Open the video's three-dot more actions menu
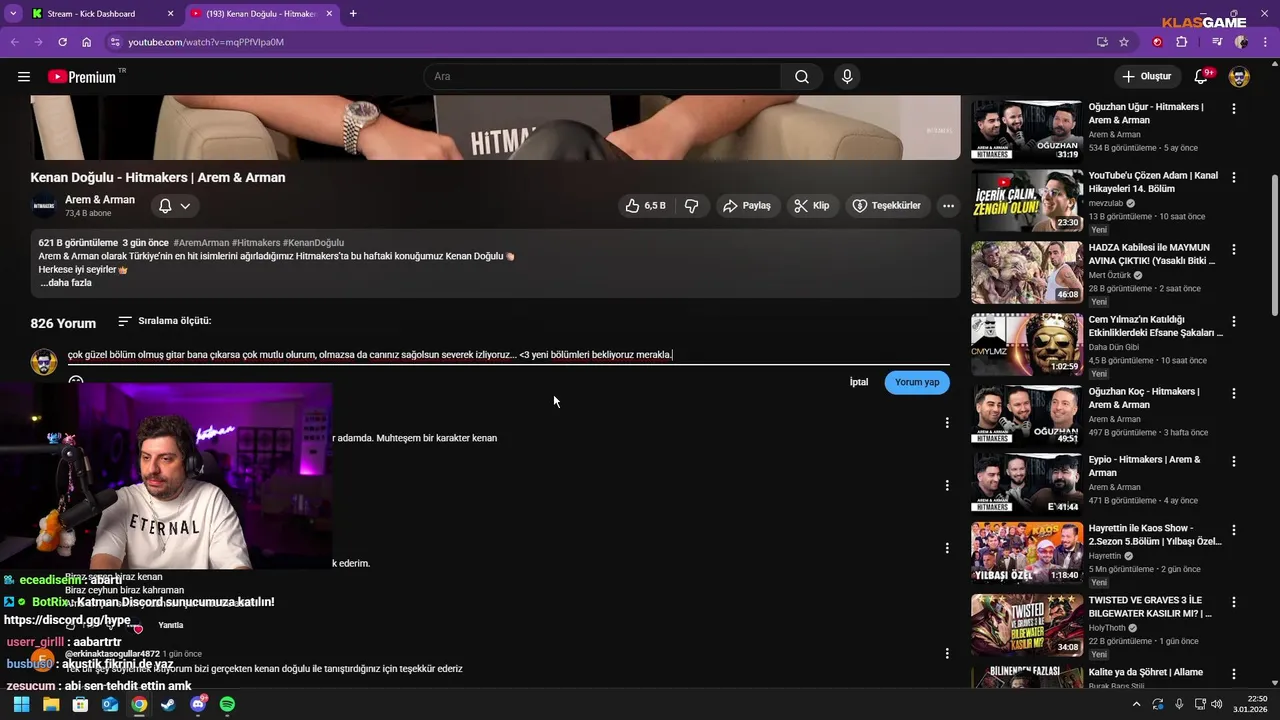 [948, 206]
